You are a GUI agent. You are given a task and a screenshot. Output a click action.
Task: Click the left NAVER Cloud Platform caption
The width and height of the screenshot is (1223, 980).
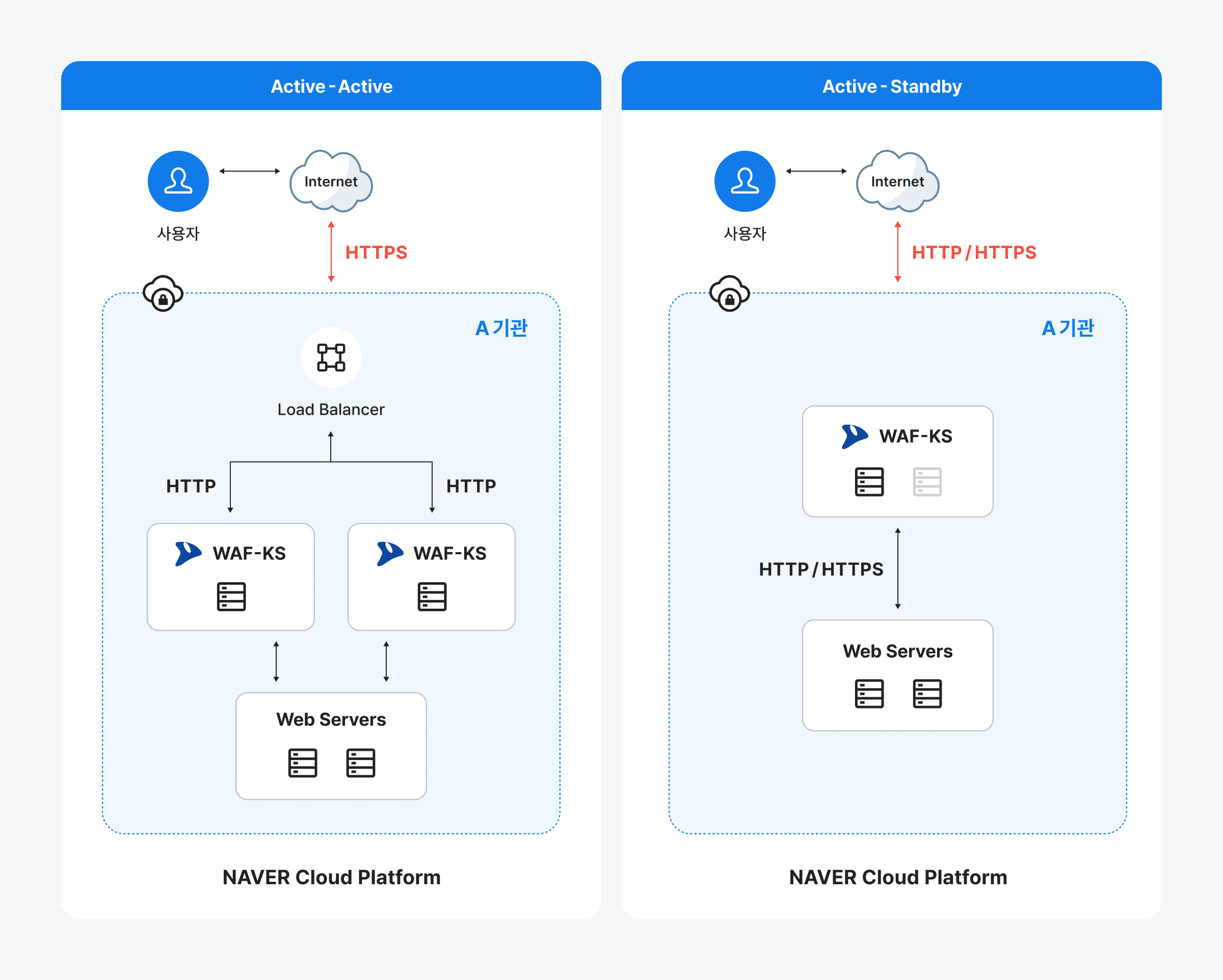[331, 877]
